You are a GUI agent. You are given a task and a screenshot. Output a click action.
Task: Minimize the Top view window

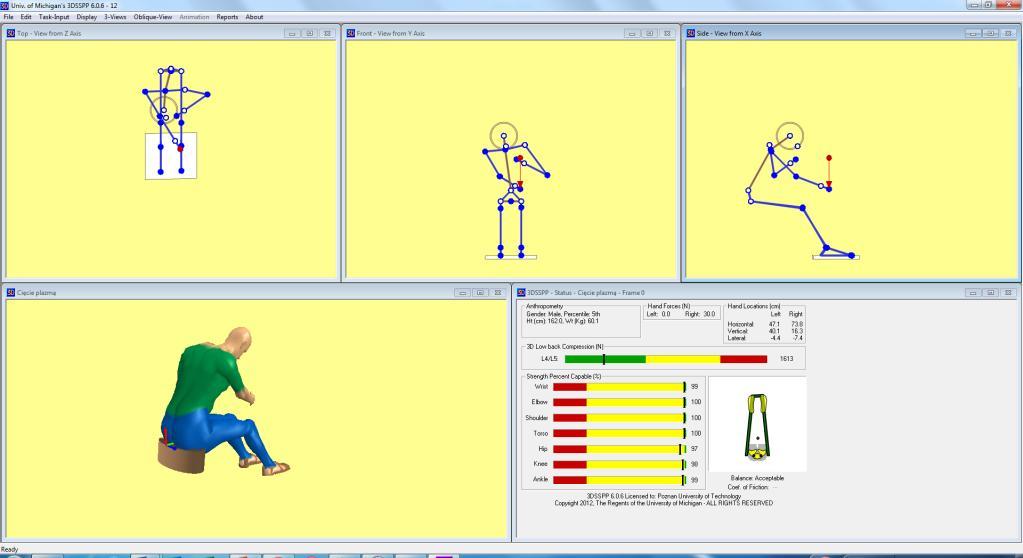click(x=292, y=33)
